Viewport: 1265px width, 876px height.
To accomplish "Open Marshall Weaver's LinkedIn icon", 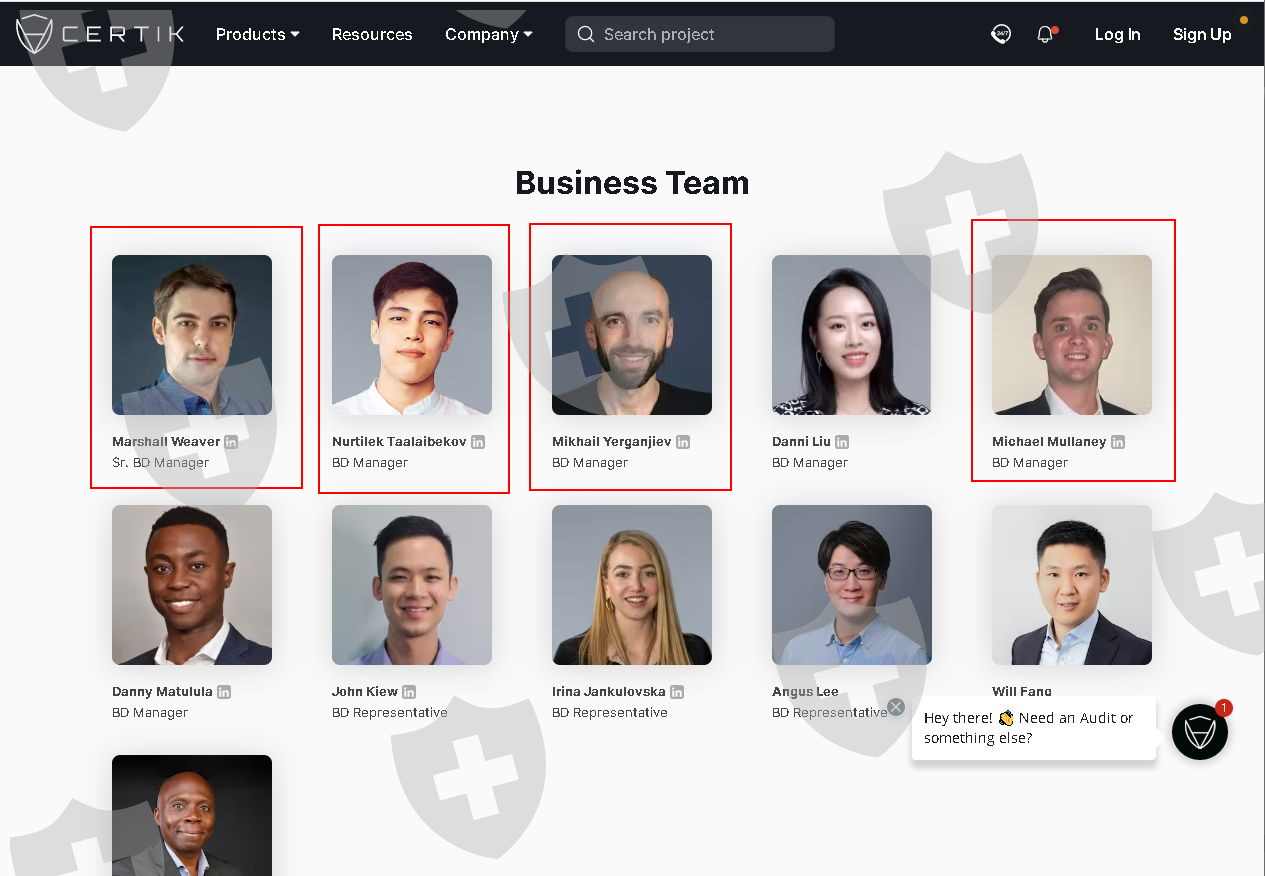I will (x=231, y=441).
